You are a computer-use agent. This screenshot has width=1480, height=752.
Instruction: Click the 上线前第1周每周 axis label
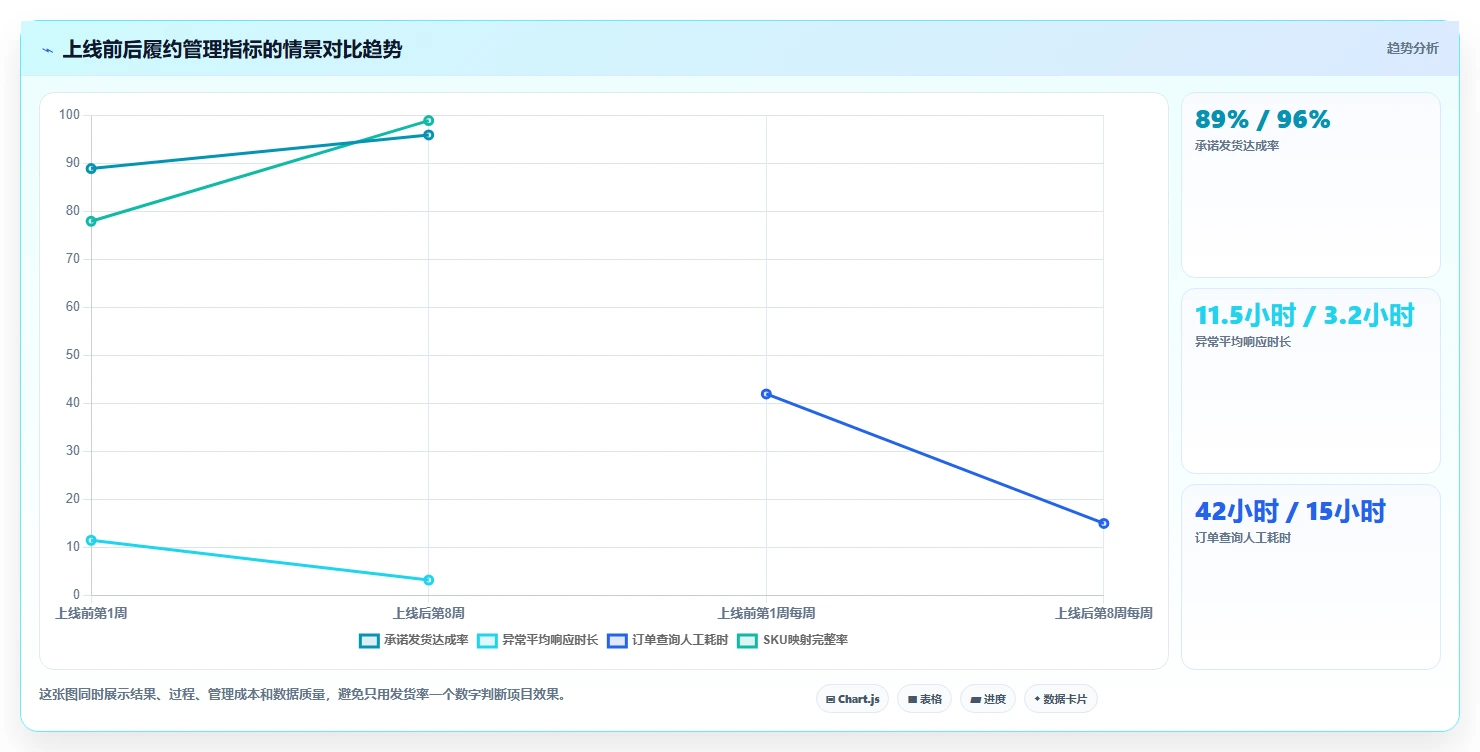click(766, 613)
